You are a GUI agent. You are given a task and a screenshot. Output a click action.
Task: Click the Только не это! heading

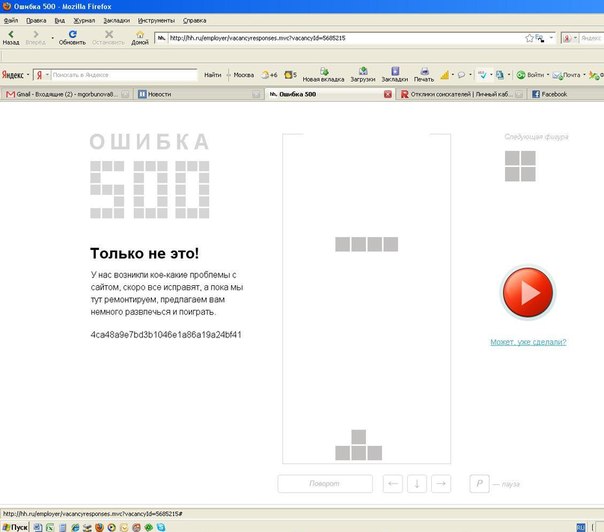144,253
